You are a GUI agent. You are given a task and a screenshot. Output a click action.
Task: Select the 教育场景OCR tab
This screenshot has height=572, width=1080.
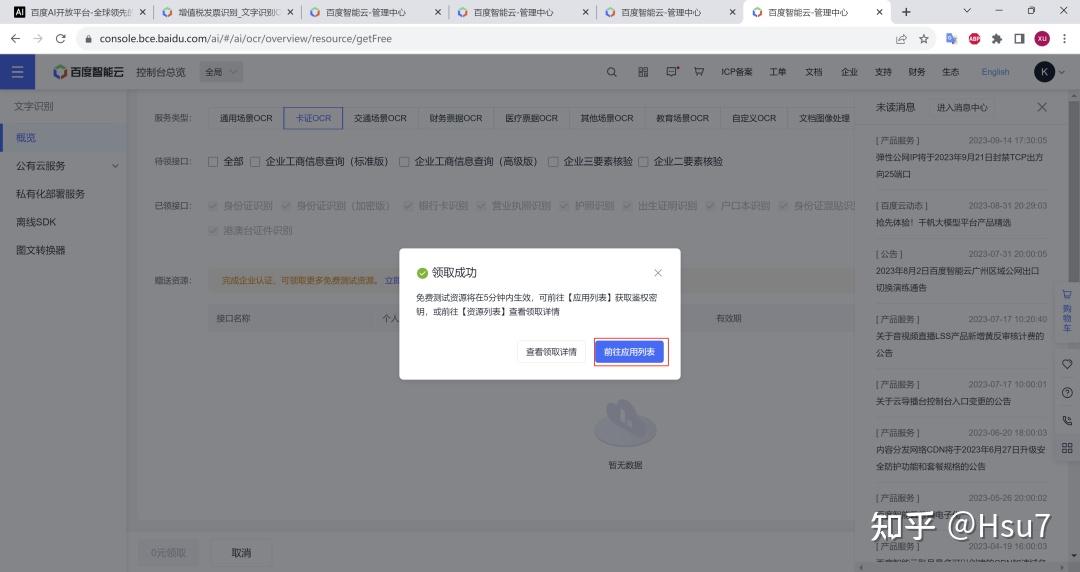683,118
